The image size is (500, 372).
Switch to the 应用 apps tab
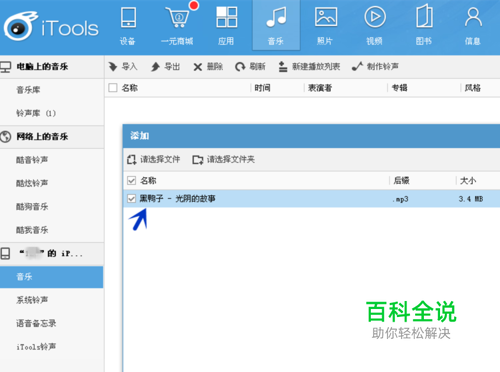tap(226, 26)
